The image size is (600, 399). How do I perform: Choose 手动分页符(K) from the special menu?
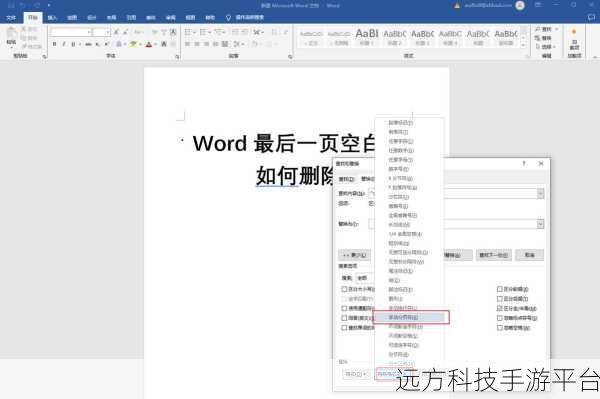pyautogui.click(x=410, y=317)
